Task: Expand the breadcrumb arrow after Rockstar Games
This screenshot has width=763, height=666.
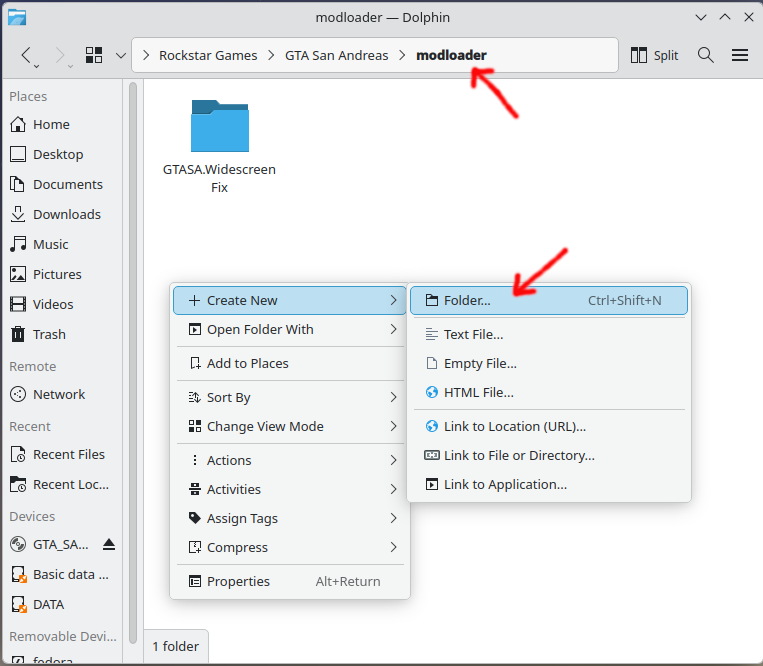Action: (x=271, y=55)
